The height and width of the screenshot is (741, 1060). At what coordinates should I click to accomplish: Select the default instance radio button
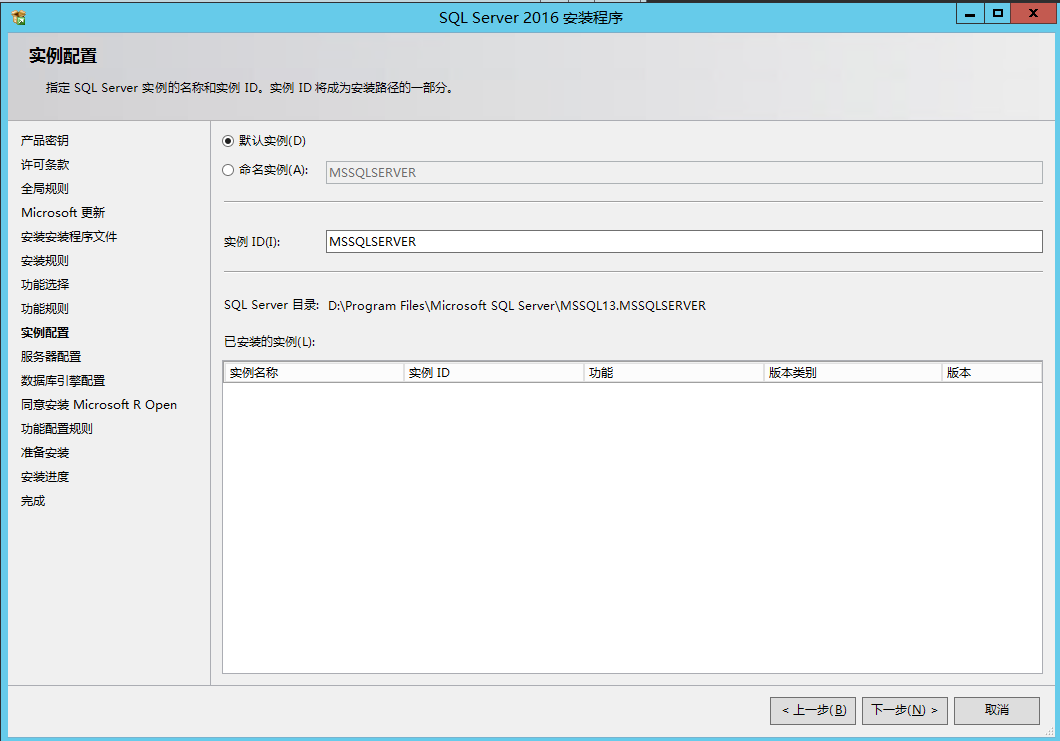[x=228, y=141]
